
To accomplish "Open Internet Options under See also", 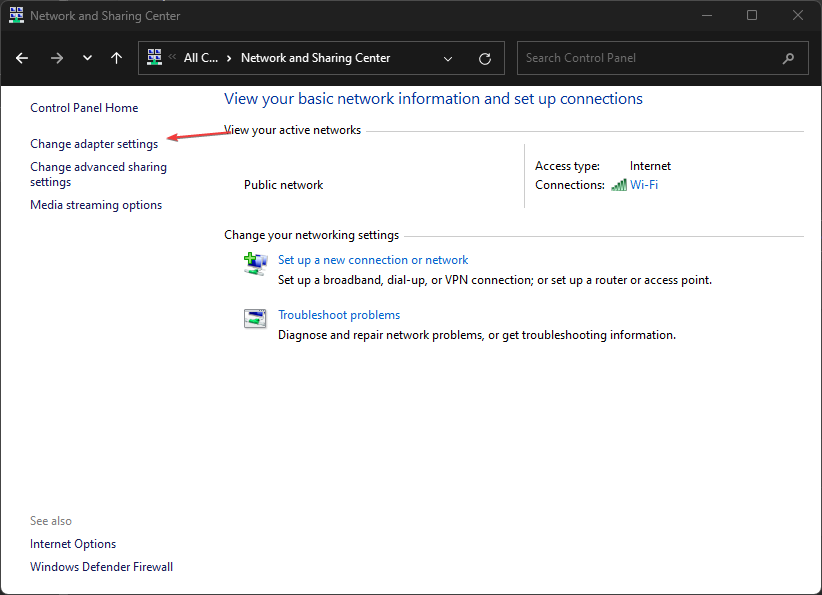I will 73,544.
